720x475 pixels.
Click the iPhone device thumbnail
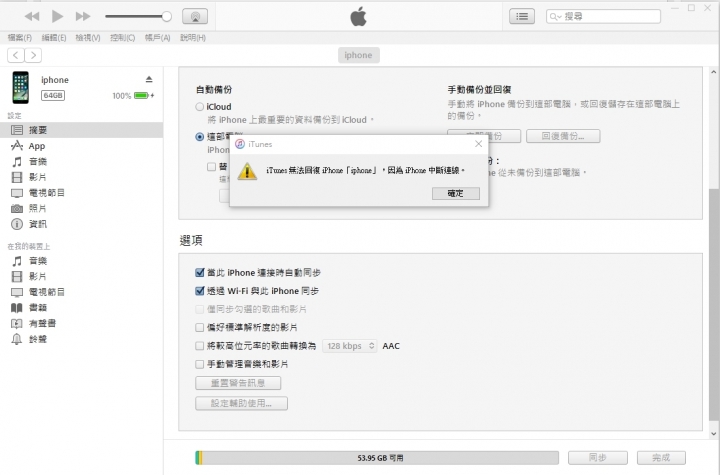(x=21, y=87)
